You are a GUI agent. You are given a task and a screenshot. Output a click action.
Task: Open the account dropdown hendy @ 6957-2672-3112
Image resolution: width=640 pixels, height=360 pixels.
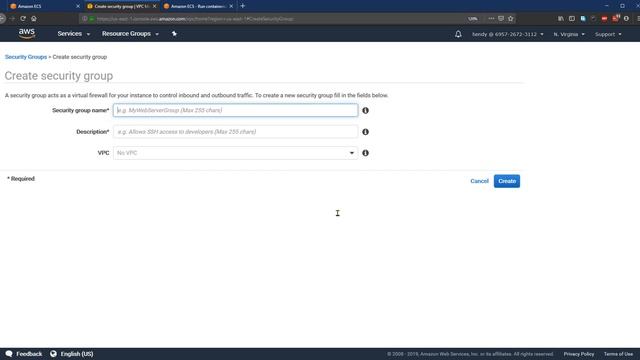pos(508,34)
